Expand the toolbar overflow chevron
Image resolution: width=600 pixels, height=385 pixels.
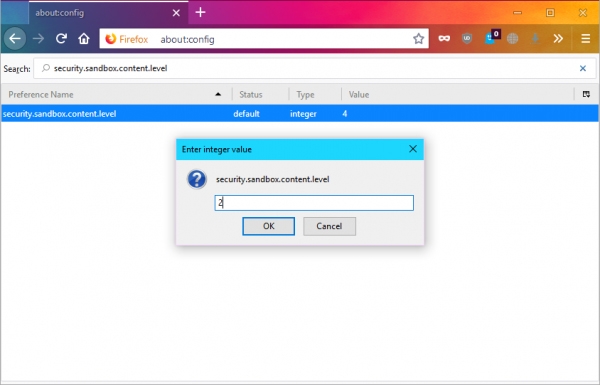pyautogui.click(x=558, y=39)
